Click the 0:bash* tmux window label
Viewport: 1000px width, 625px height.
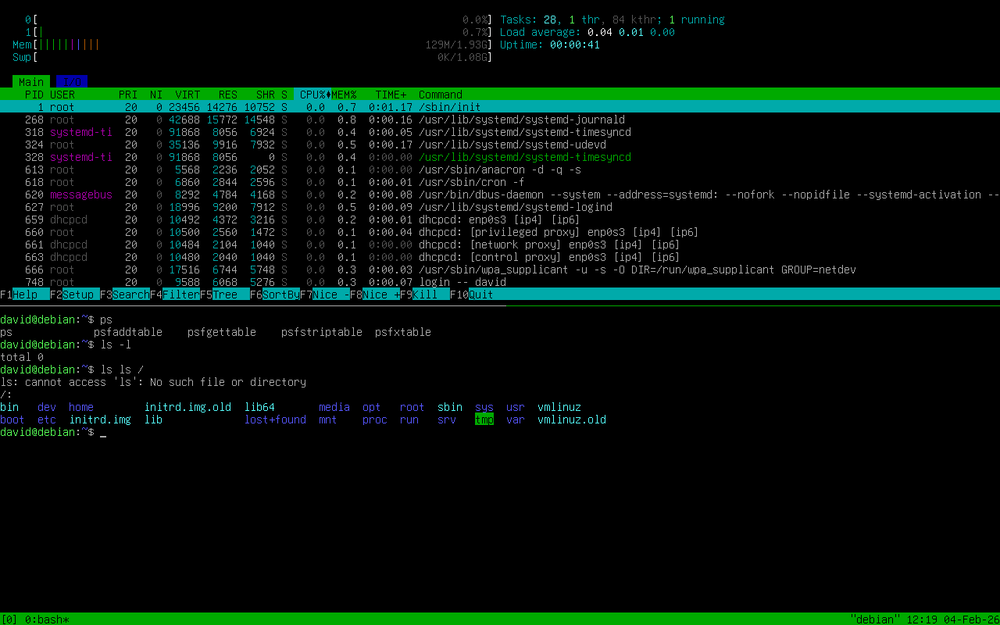point(47,619)
